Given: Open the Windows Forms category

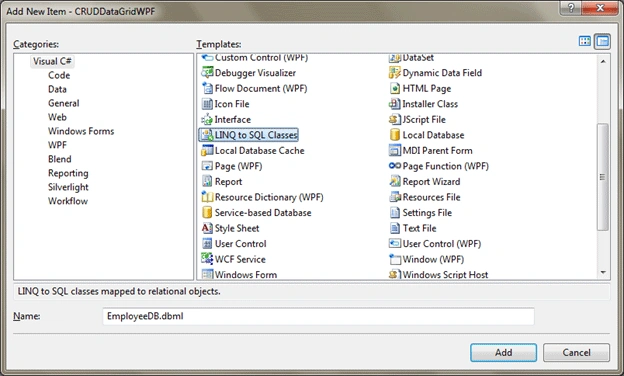Looking at the screenshot, I should pos(81,131).
